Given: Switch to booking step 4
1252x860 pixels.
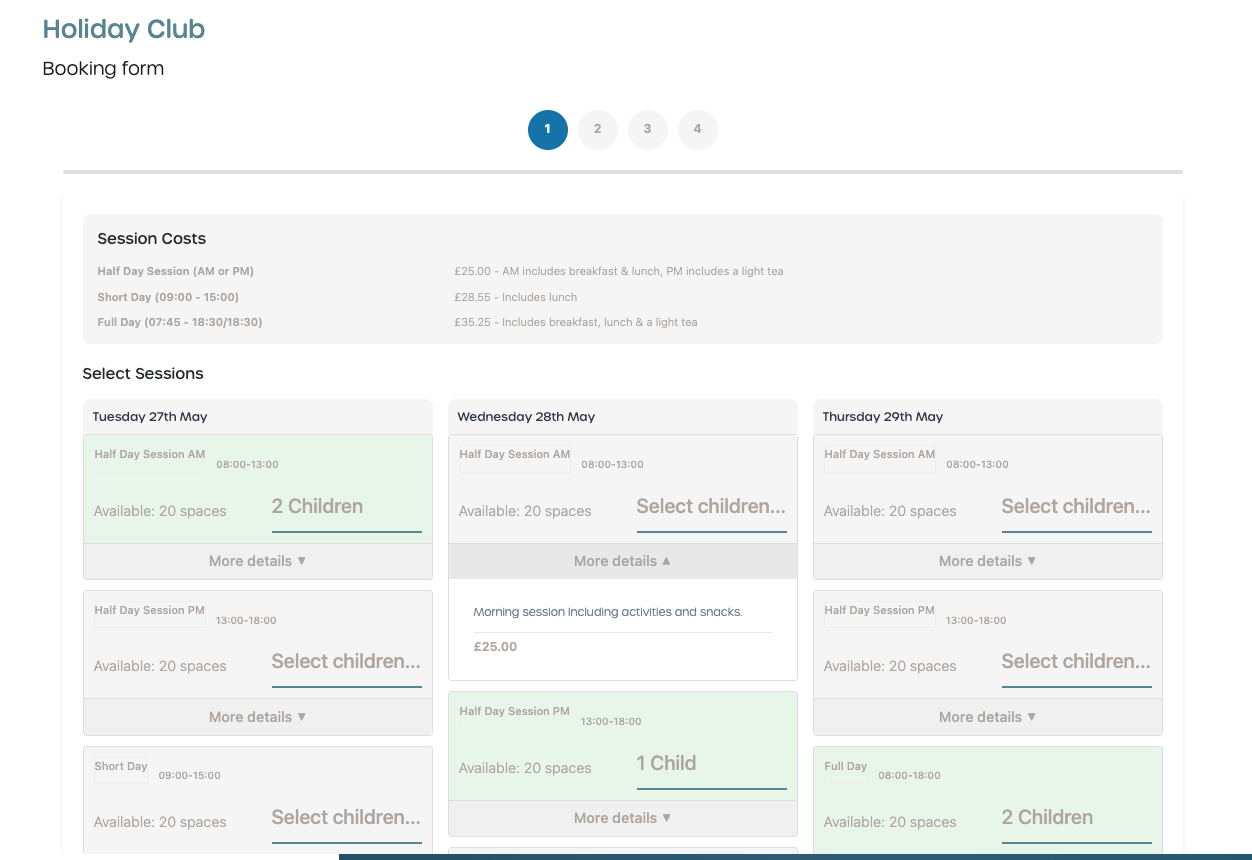Looking at the screenshot, I should pyautogui.click(x=698, y=130).
